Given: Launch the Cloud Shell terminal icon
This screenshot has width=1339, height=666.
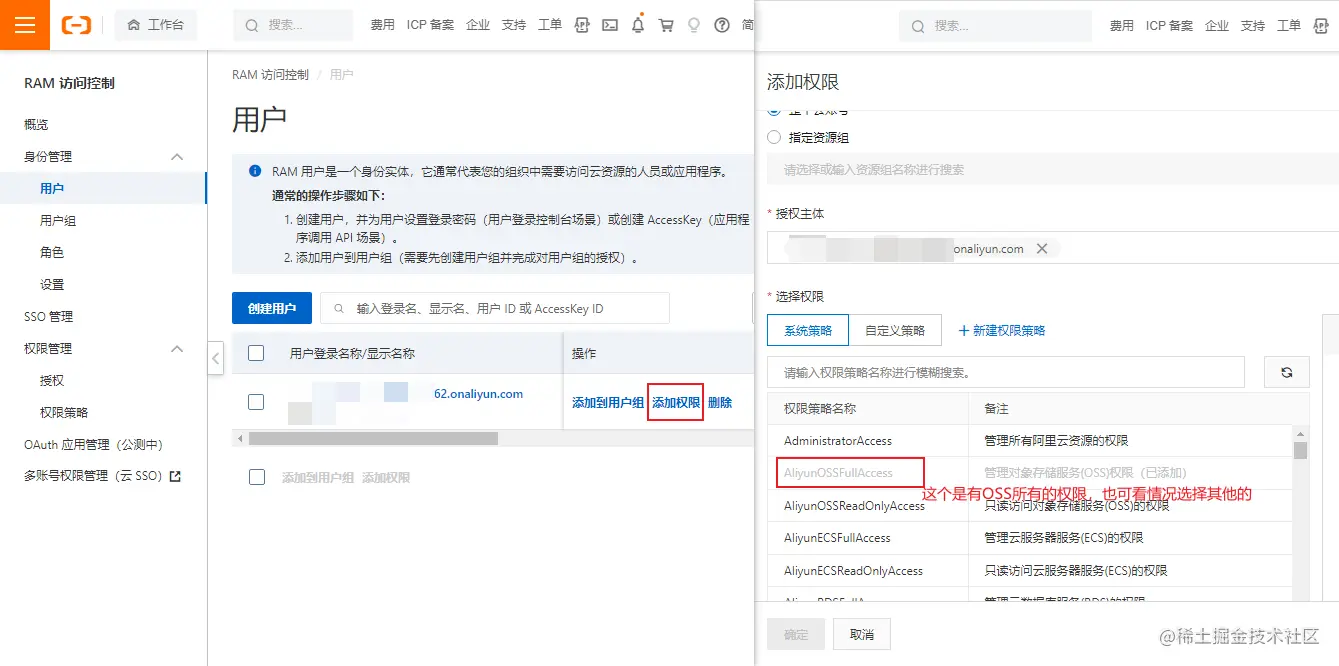Looking at the screenshot, I should (610, 25).
